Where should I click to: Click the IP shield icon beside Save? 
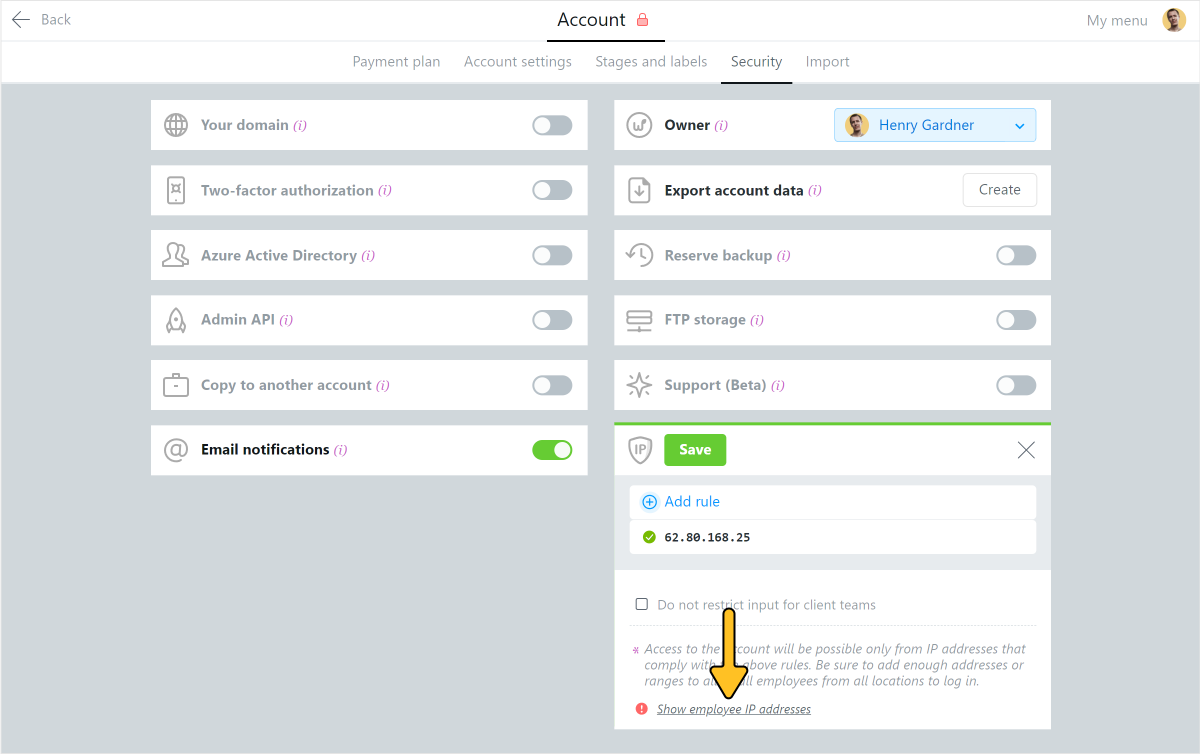point(640,450)
